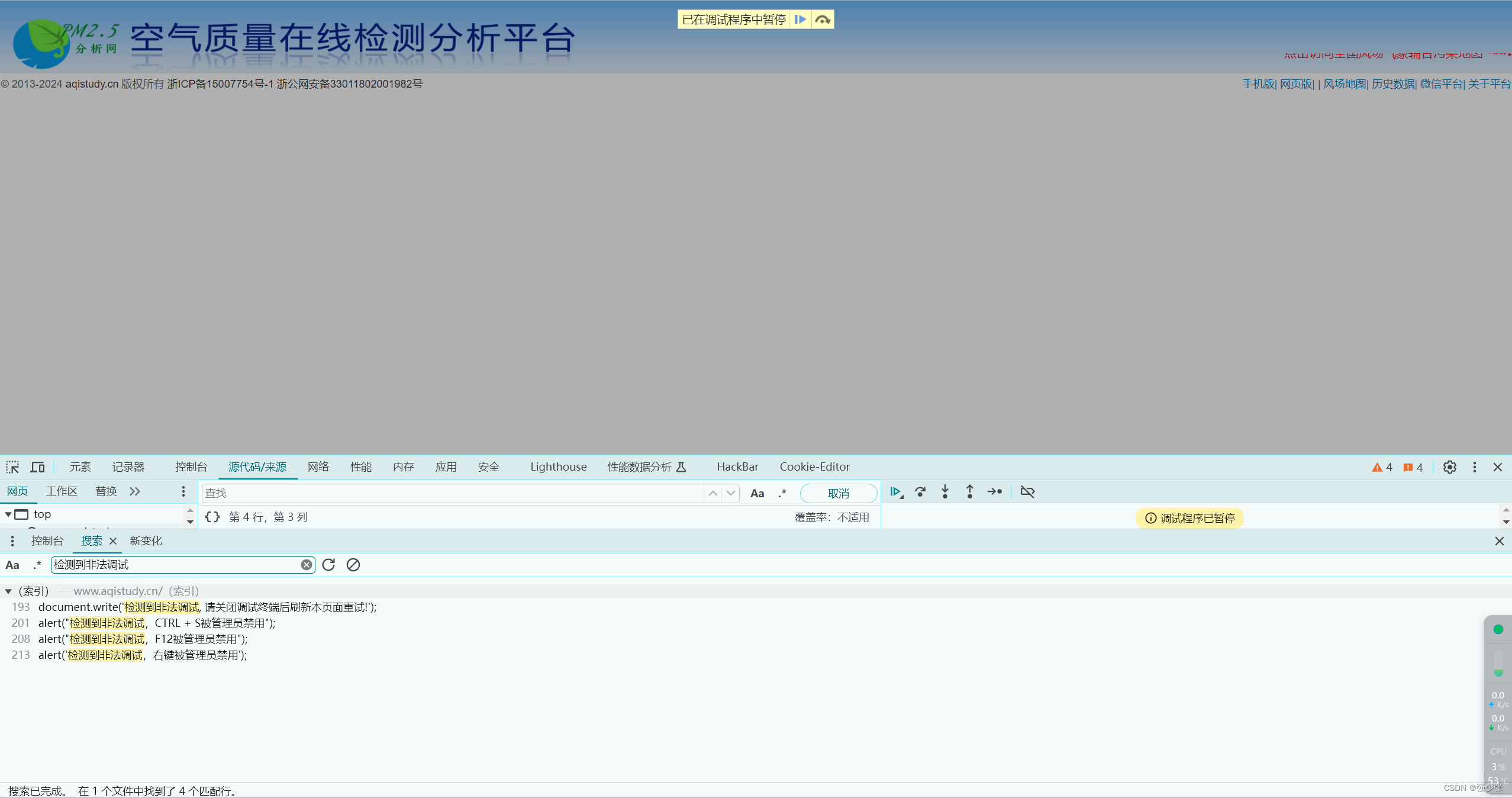Toggle match case in the search drawer
Image resolution: width=1512 pixels, height=798 pixels.
click(x=12, y=565)
